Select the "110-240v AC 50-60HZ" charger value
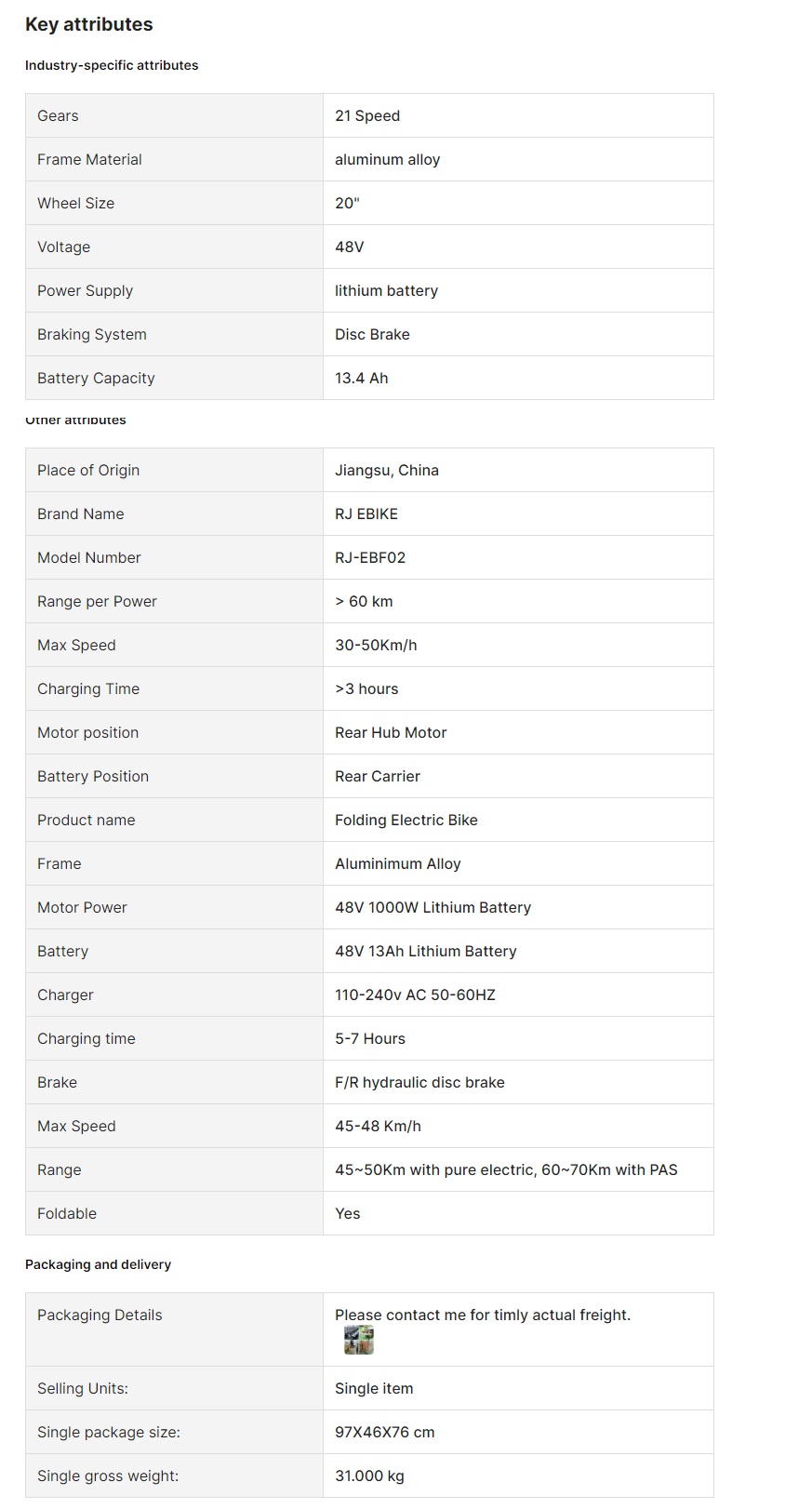 pos(415,995)
